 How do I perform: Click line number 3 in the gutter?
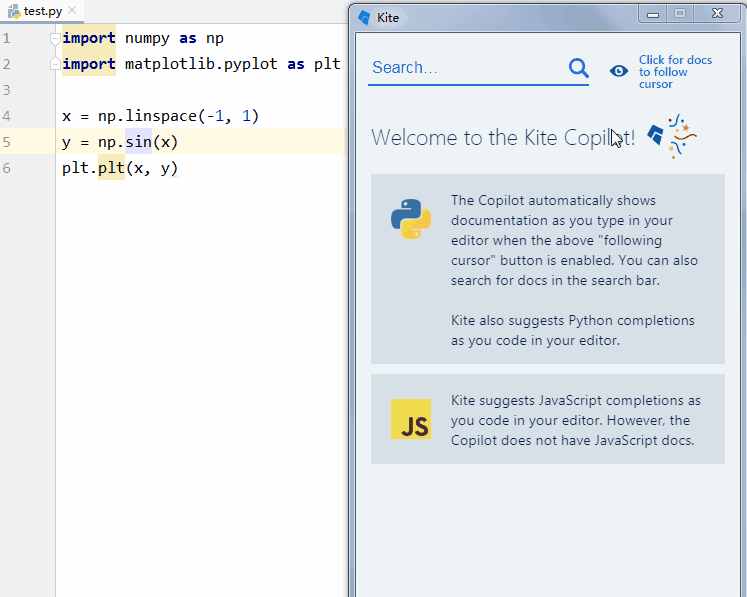[x=6, y=90]
